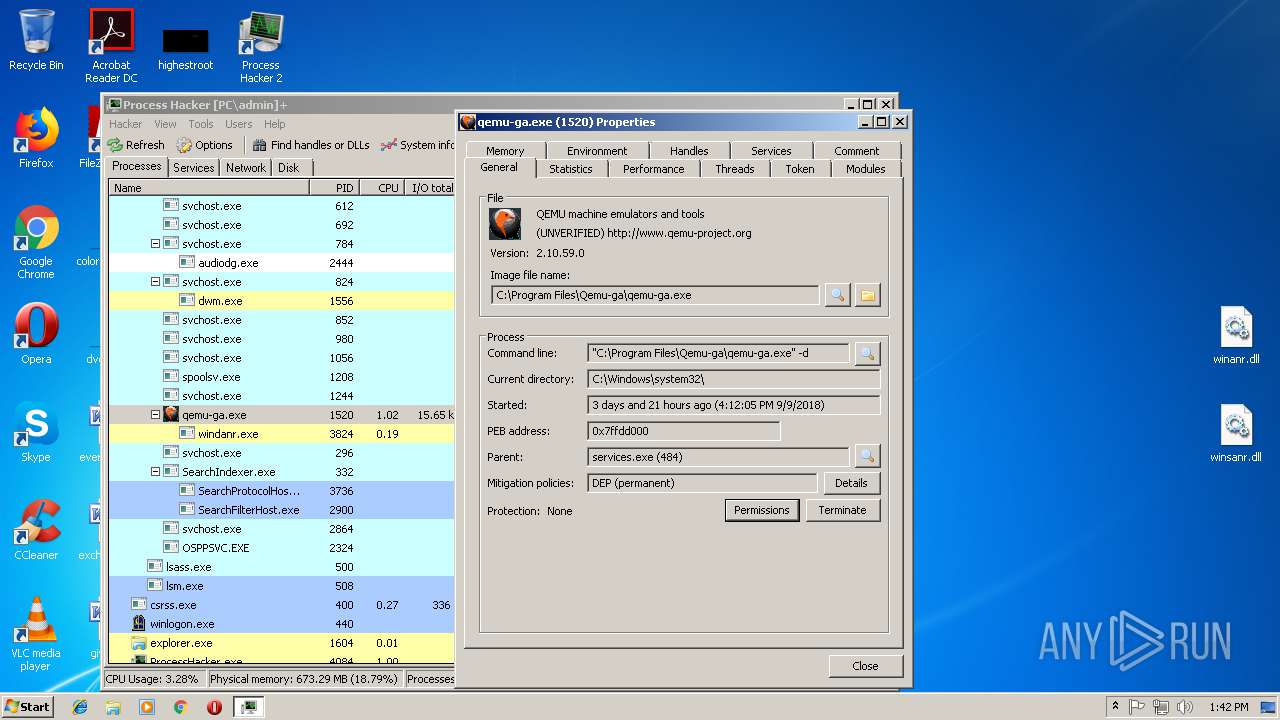
Task: Select the winsanr.dll file on desktop
Action: click(1236, 434)
